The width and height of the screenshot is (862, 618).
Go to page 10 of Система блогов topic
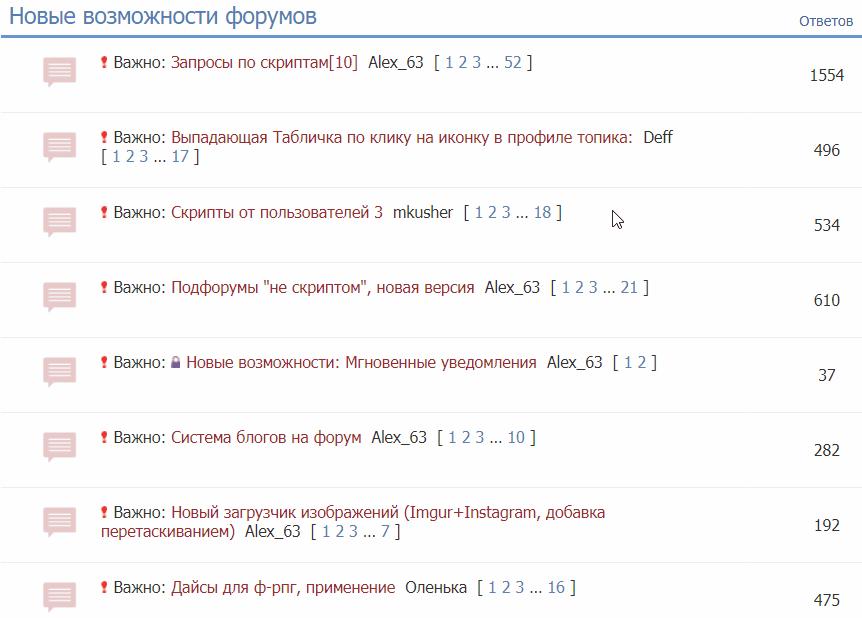coord(516,438)
